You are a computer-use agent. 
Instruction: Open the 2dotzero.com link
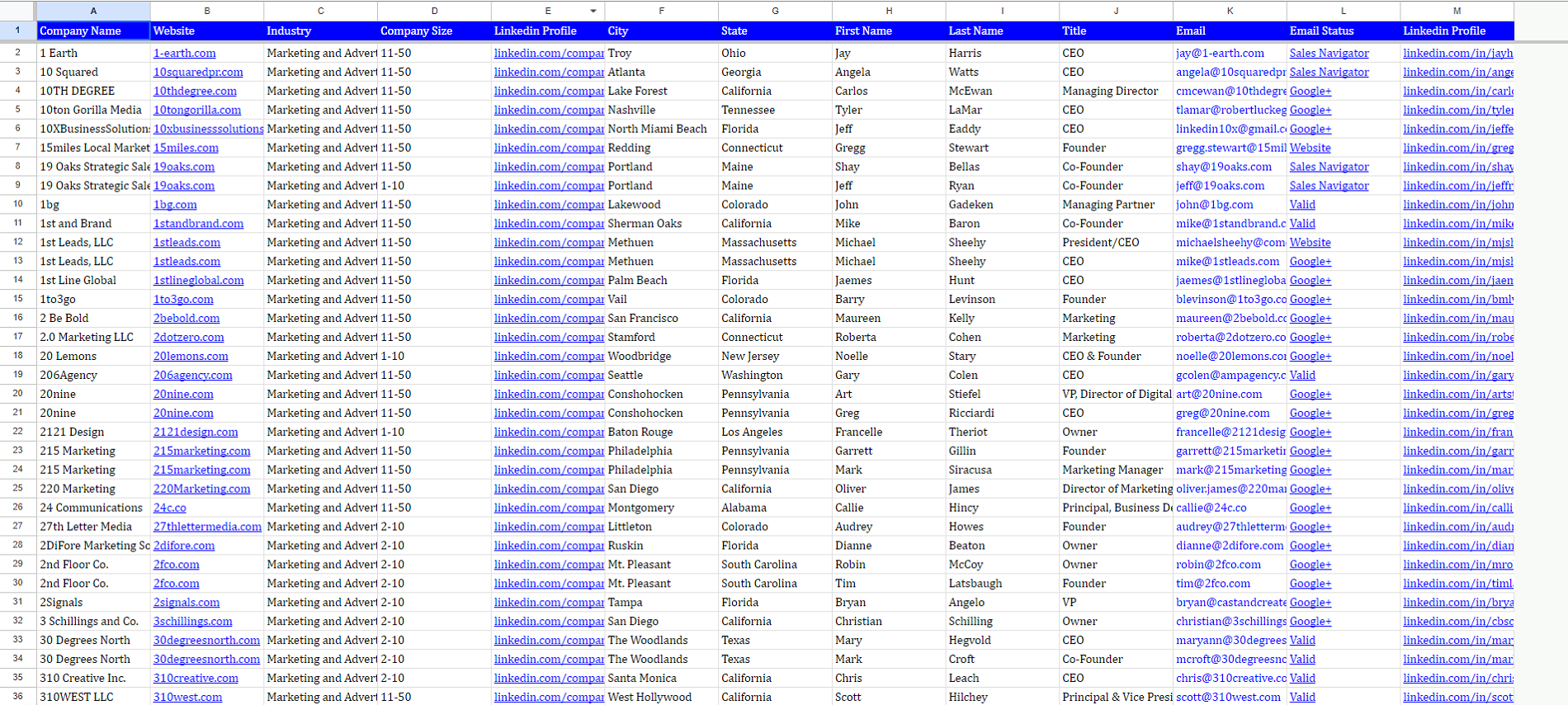(188, 338)
